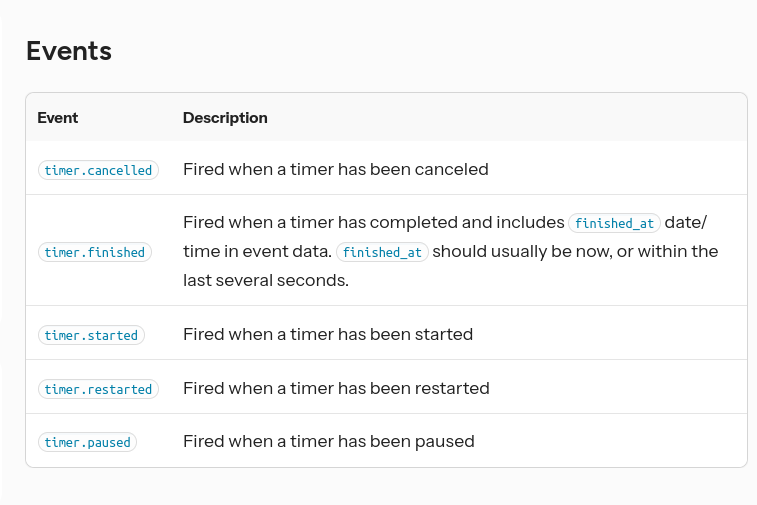Click the timer.cancelled code label

(98, 170)
